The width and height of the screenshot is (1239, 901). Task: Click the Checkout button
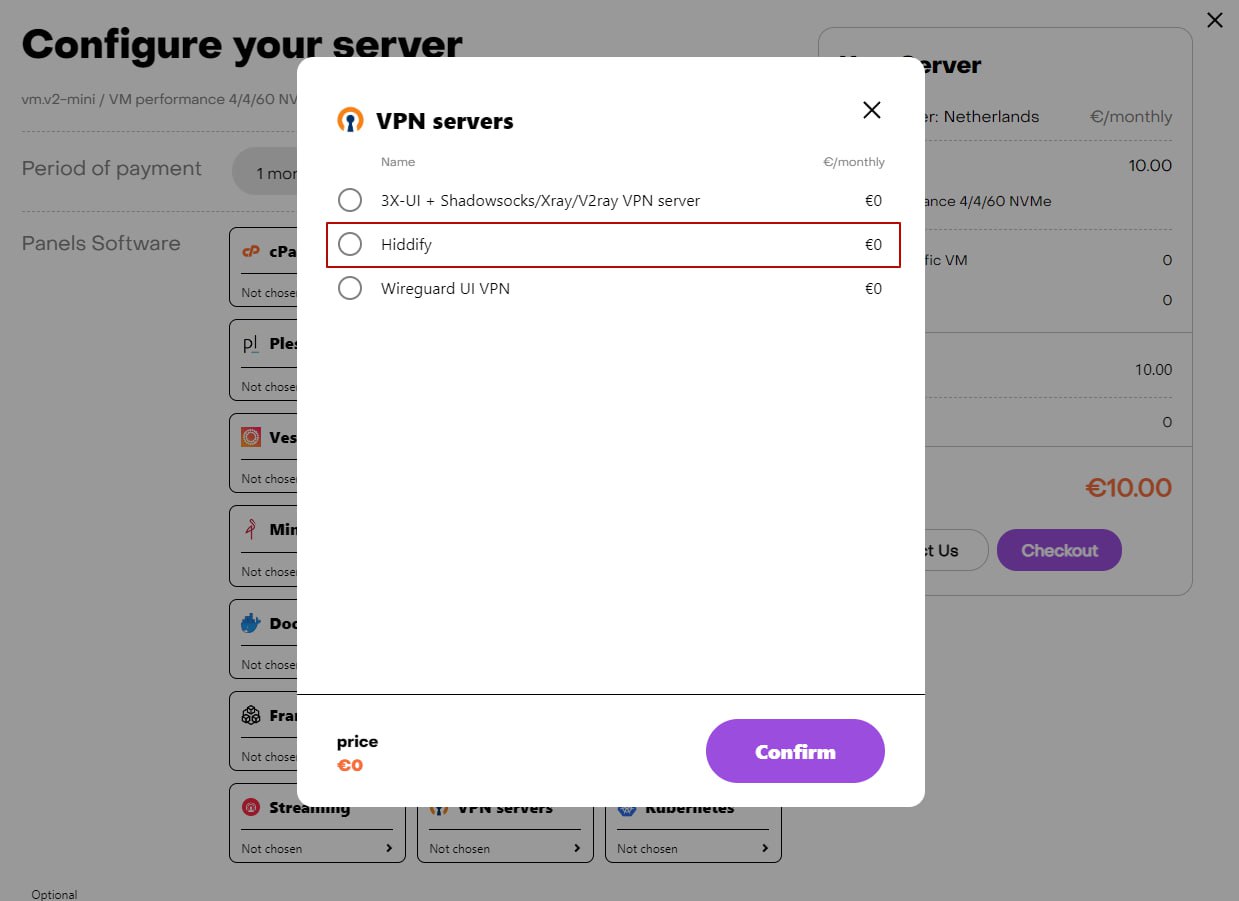point(1059,551)
